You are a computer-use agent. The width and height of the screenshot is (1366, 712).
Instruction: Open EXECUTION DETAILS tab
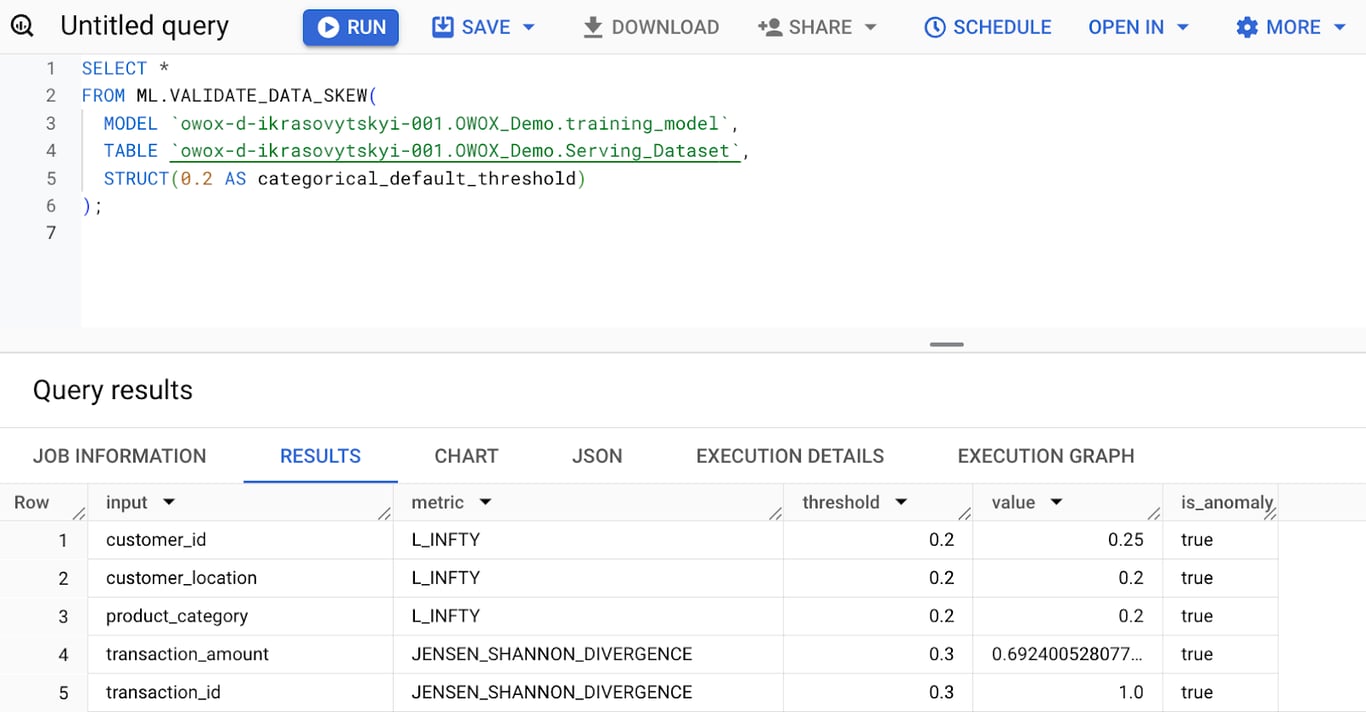point(790,456)
